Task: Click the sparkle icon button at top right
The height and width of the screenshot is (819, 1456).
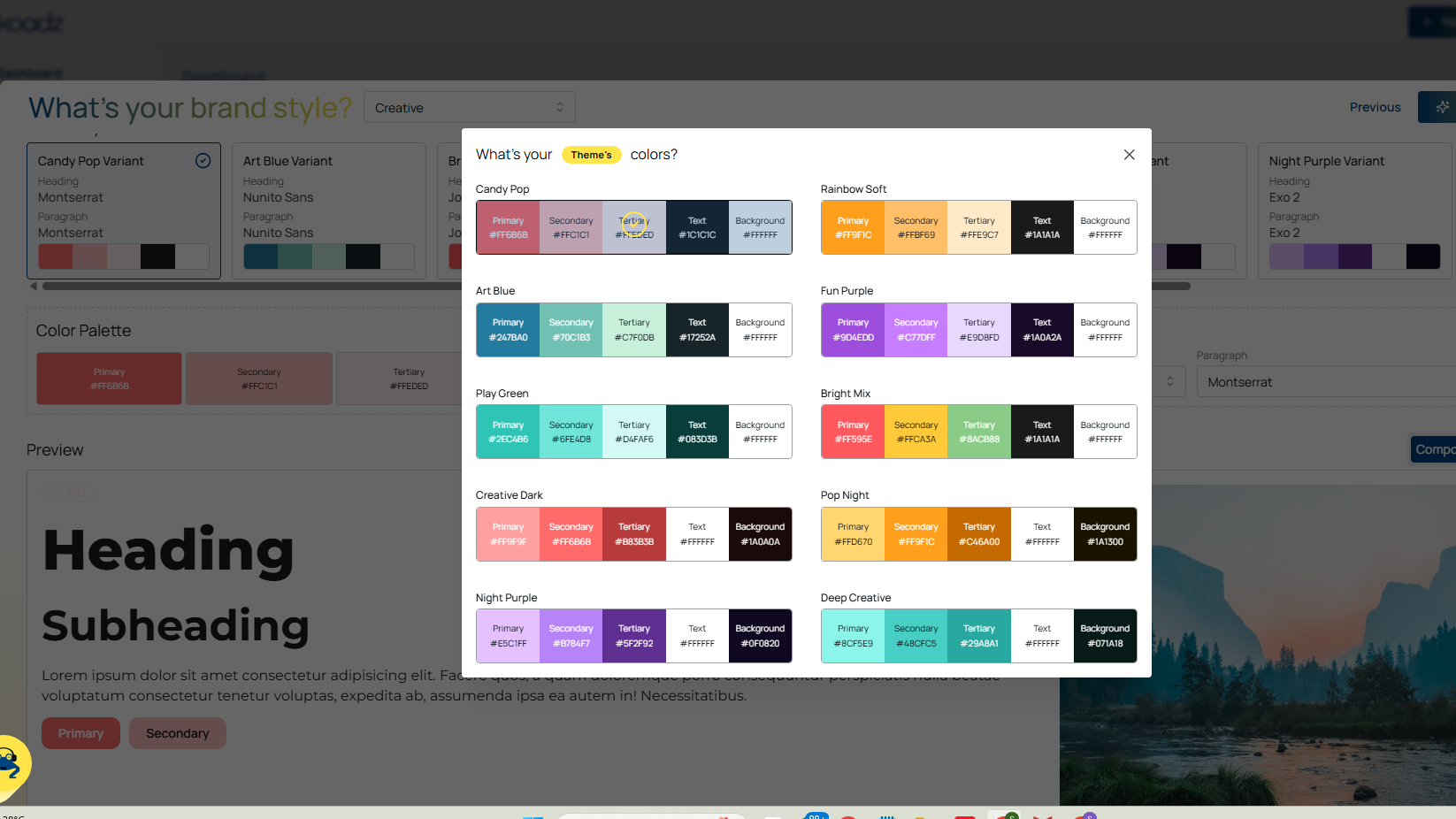Action: [1441, 107]
